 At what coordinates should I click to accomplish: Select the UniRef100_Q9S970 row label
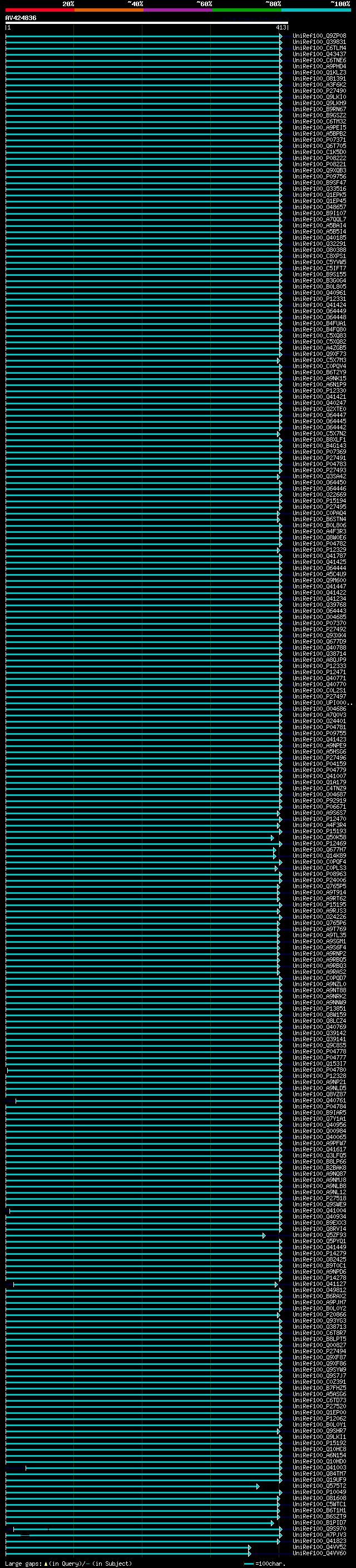click(319, 1529)
